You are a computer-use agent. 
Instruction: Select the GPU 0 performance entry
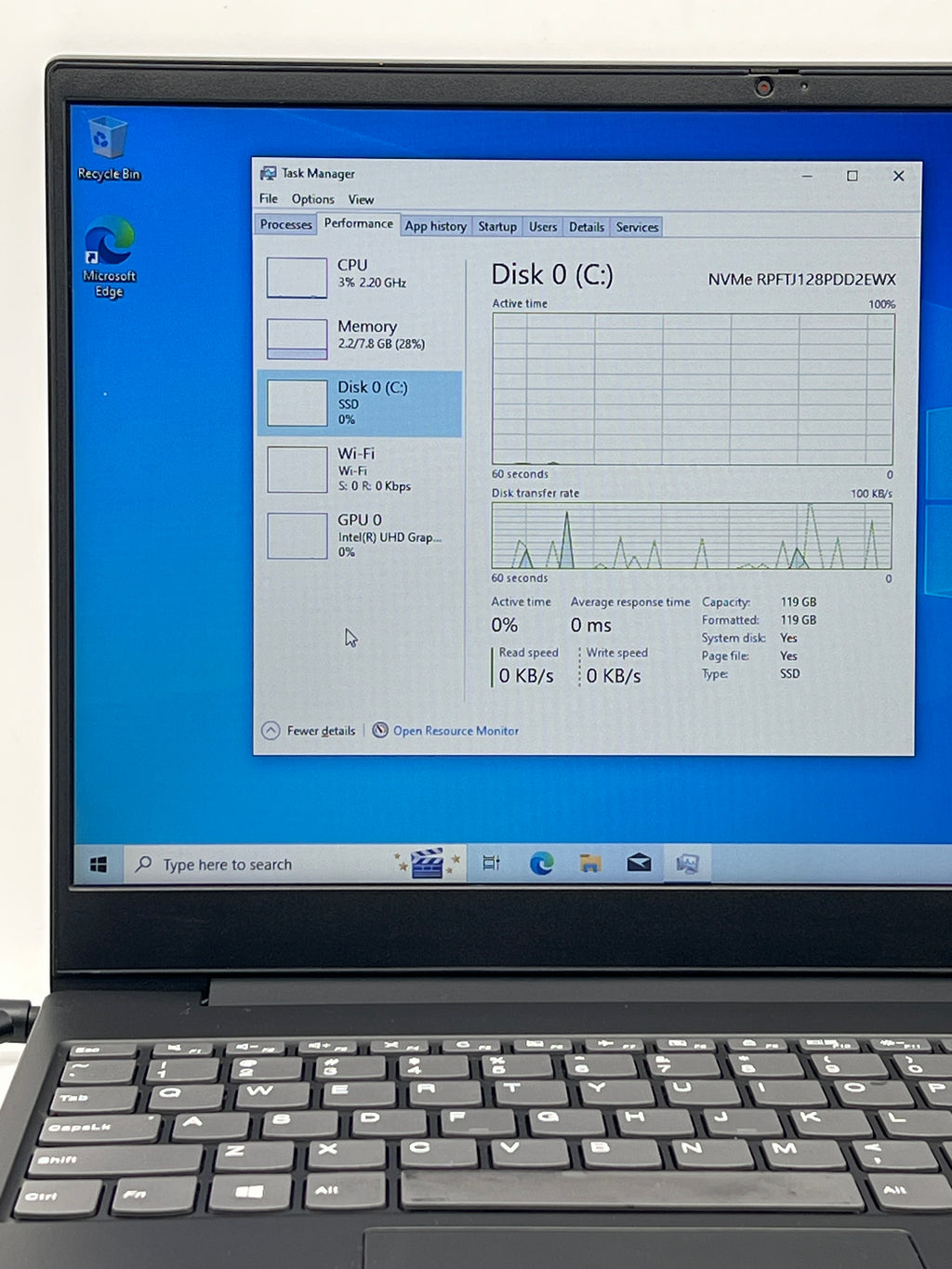(360, 535)
